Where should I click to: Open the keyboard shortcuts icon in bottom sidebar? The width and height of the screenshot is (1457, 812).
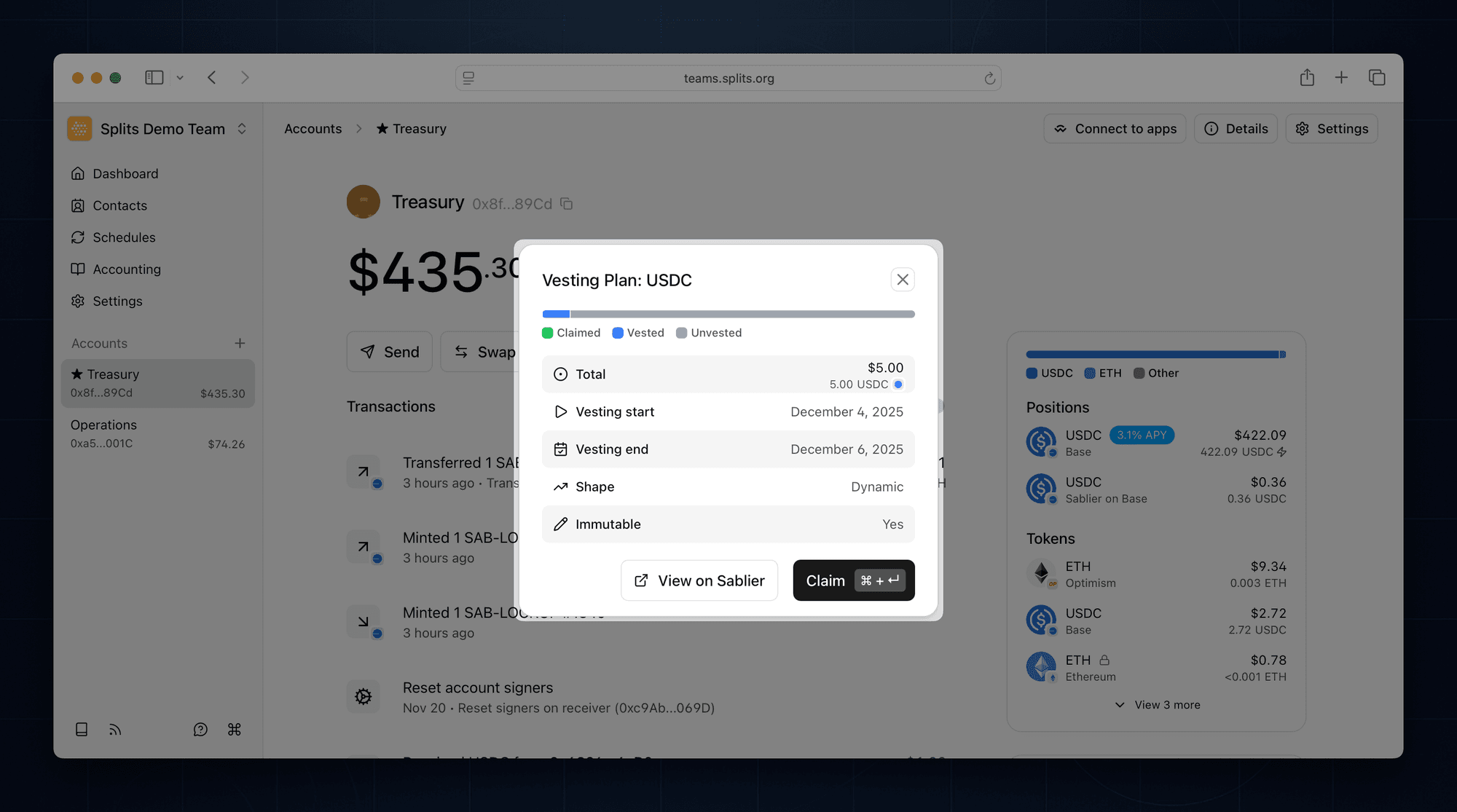tap(234, 729)
